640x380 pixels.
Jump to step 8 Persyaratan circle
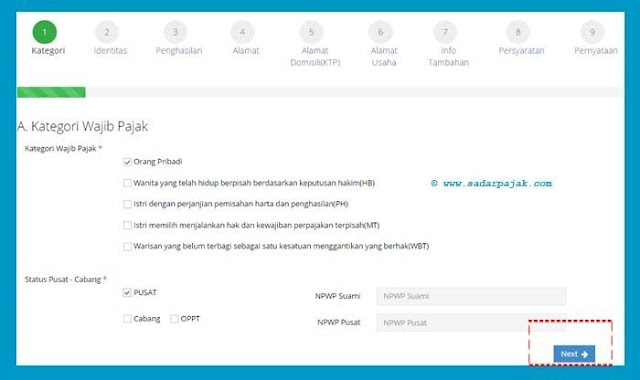pyautogui.click(x=518, y=32)
